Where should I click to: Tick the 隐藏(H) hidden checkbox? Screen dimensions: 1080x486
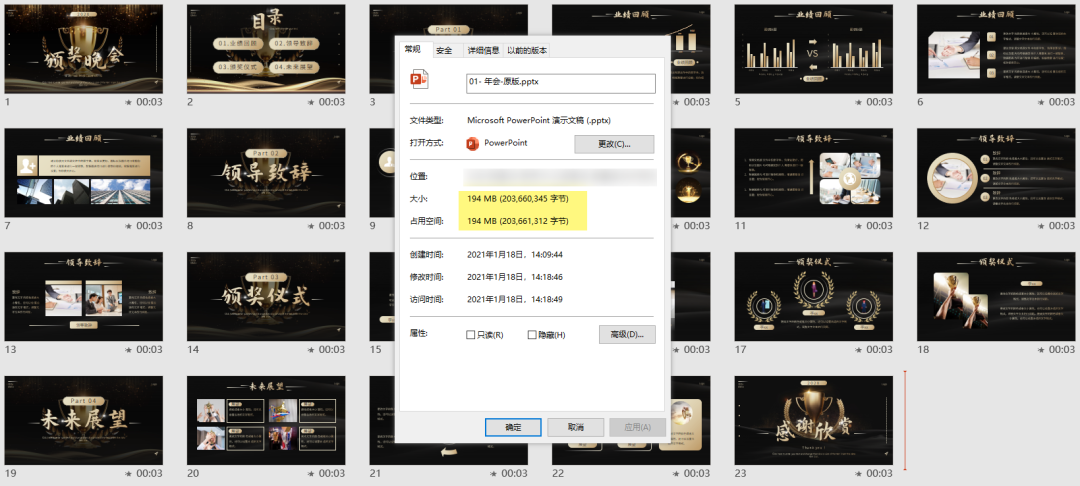pyautogui.click(x=532, y=335)
